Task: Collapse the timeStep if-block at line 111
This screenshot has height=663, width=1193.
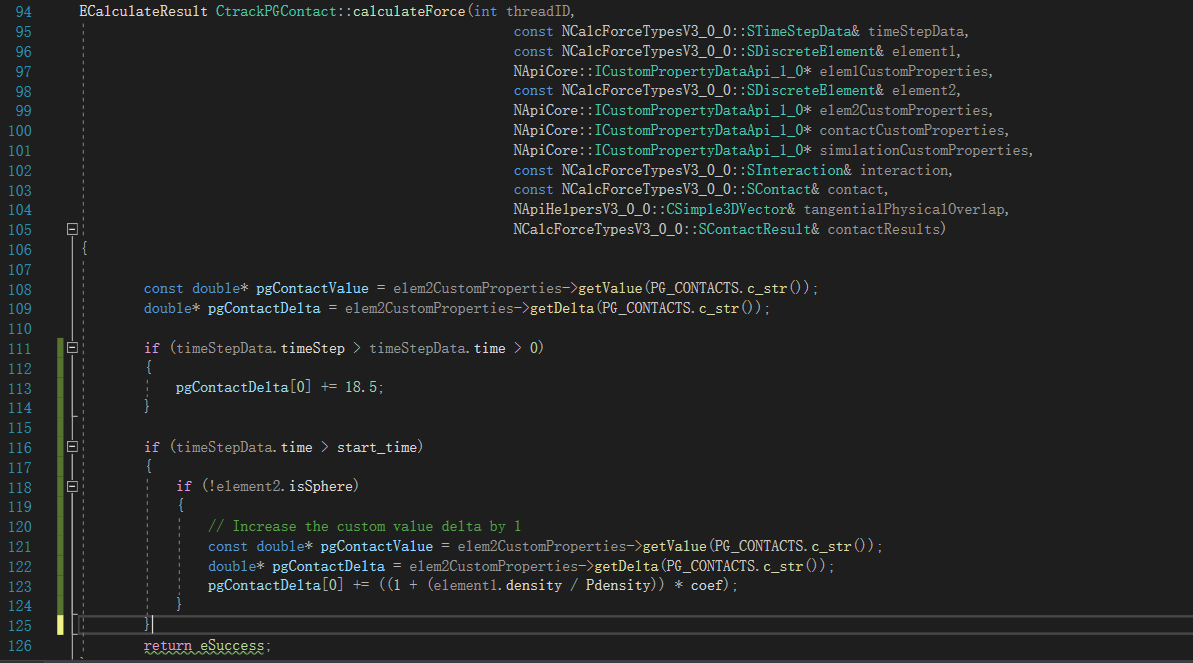Action: 72,348
